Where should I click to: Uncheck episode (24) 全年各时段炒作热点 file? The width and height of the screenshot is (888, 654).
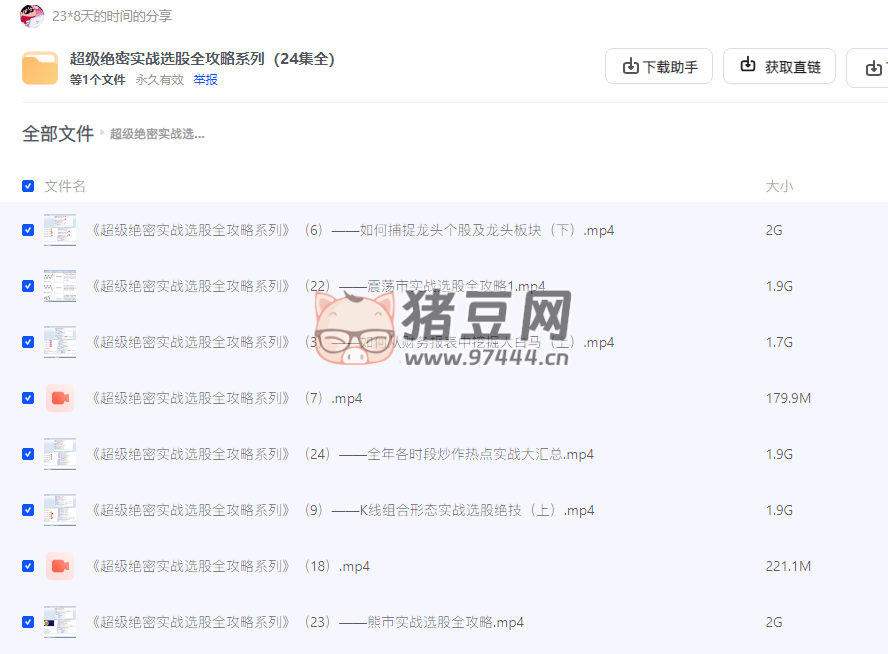(28, 453)
